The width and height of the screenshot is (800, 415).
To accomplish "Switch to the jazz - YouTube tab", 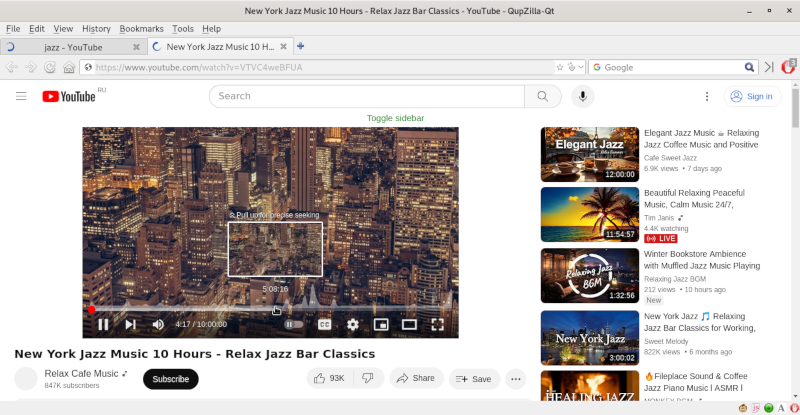I will coord(73,47).
